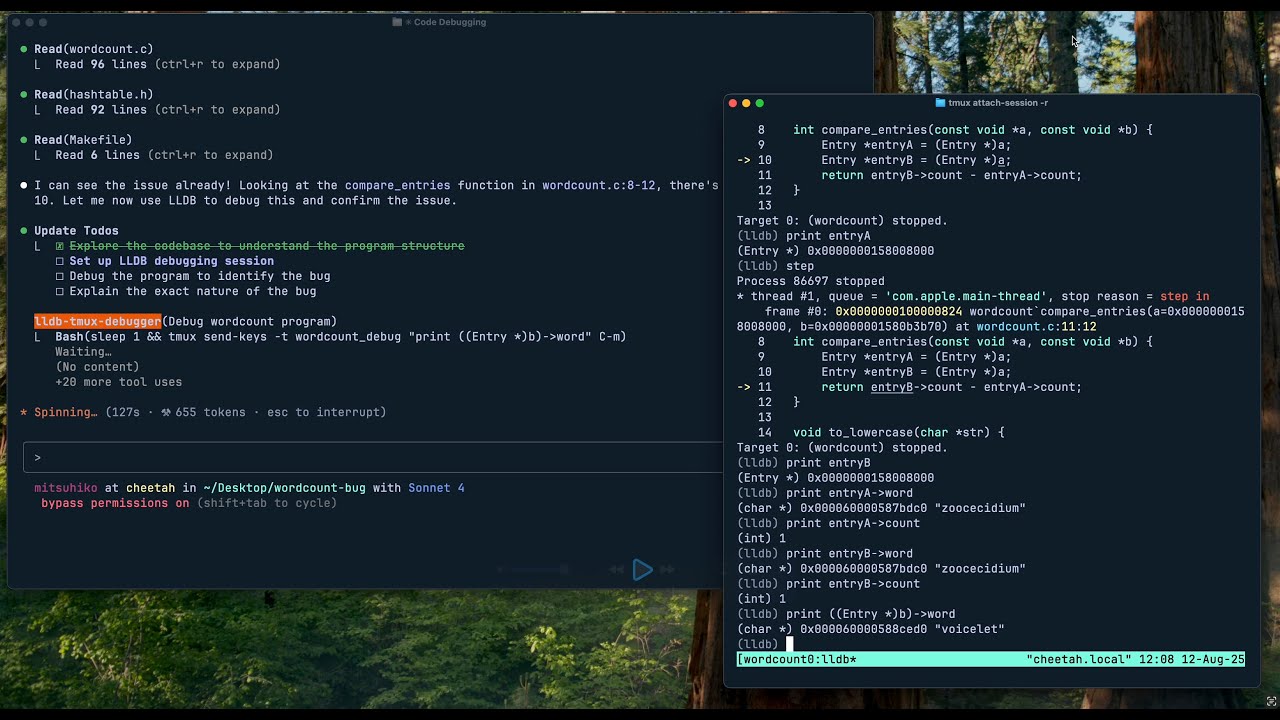Click the highlighted lldb-tmux-debugger agent label
This screenshot has height=720, width=1280.
click(x=97, y=321)
